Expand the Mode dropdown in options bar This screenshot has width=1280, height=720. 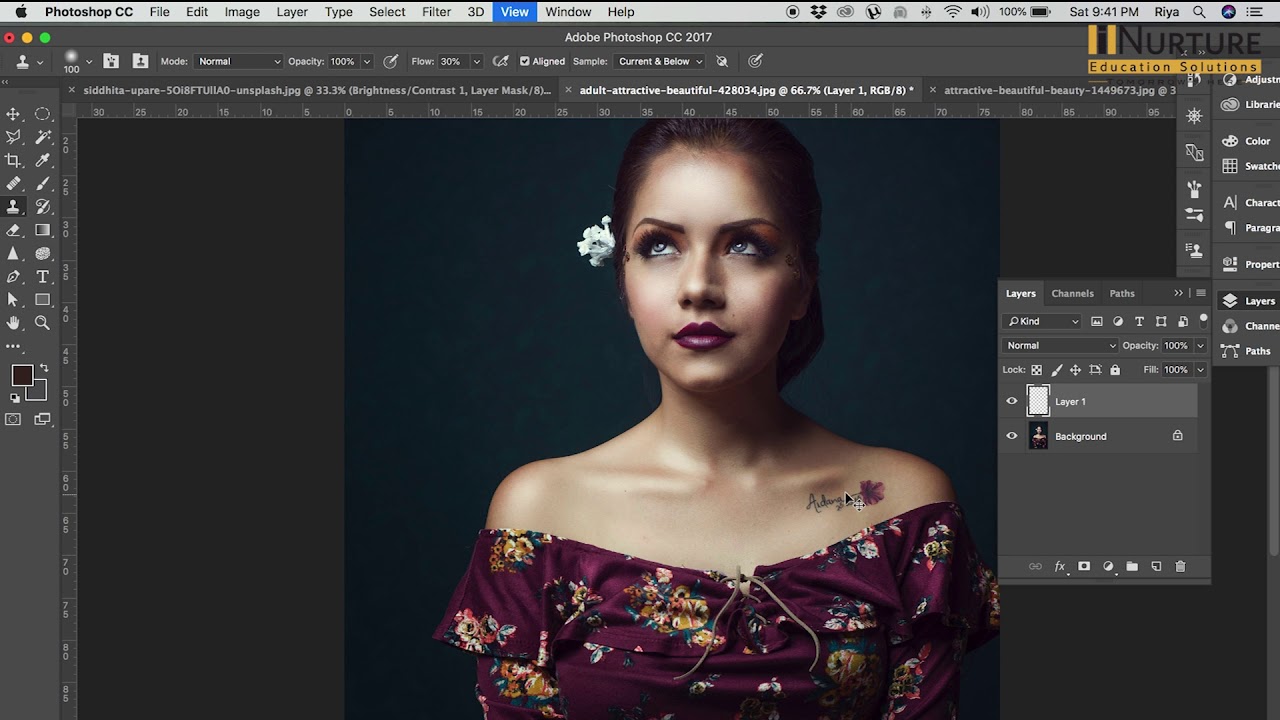[238, 61]
